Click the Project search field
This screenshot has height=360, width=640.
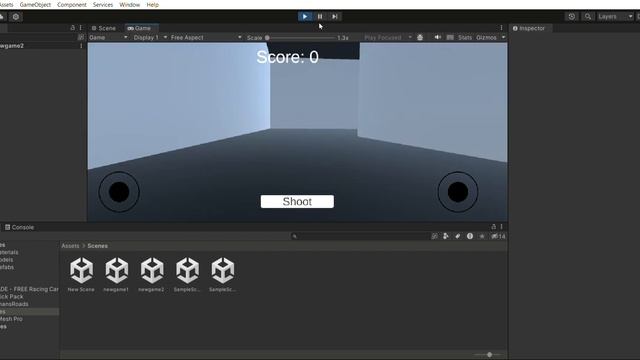pyautogui.click(x=359, y=236)
